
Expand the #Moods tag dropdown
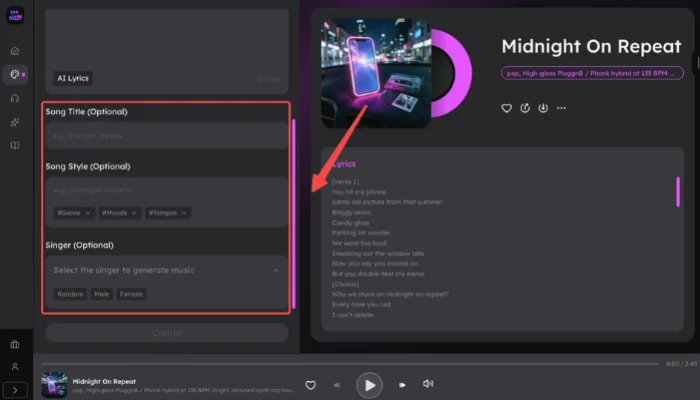point(121,213)
